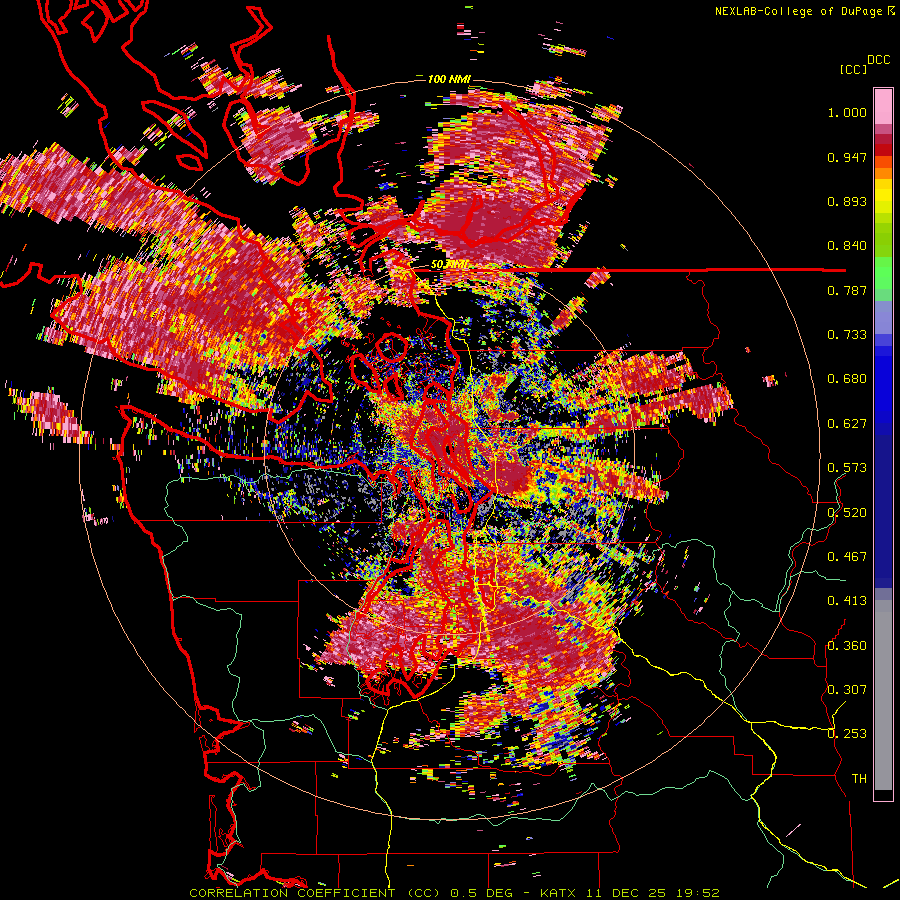Image resolution: width=900 pixels, height=900 pixels.
Task: Click the 0.893 value on the color scale
Action: tap(847, 201)
